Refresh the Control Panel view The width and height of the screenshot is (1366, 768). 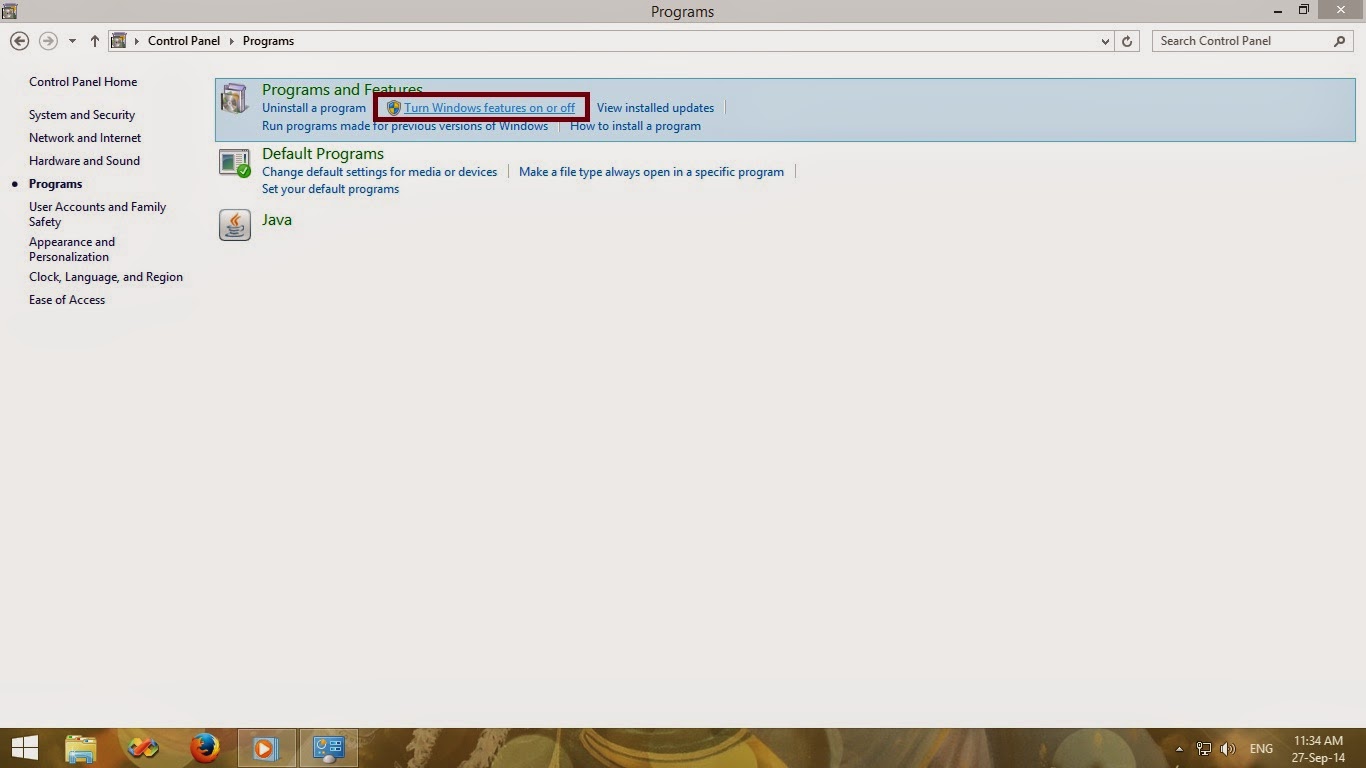pyautogui.click(x=1127, y=41)
